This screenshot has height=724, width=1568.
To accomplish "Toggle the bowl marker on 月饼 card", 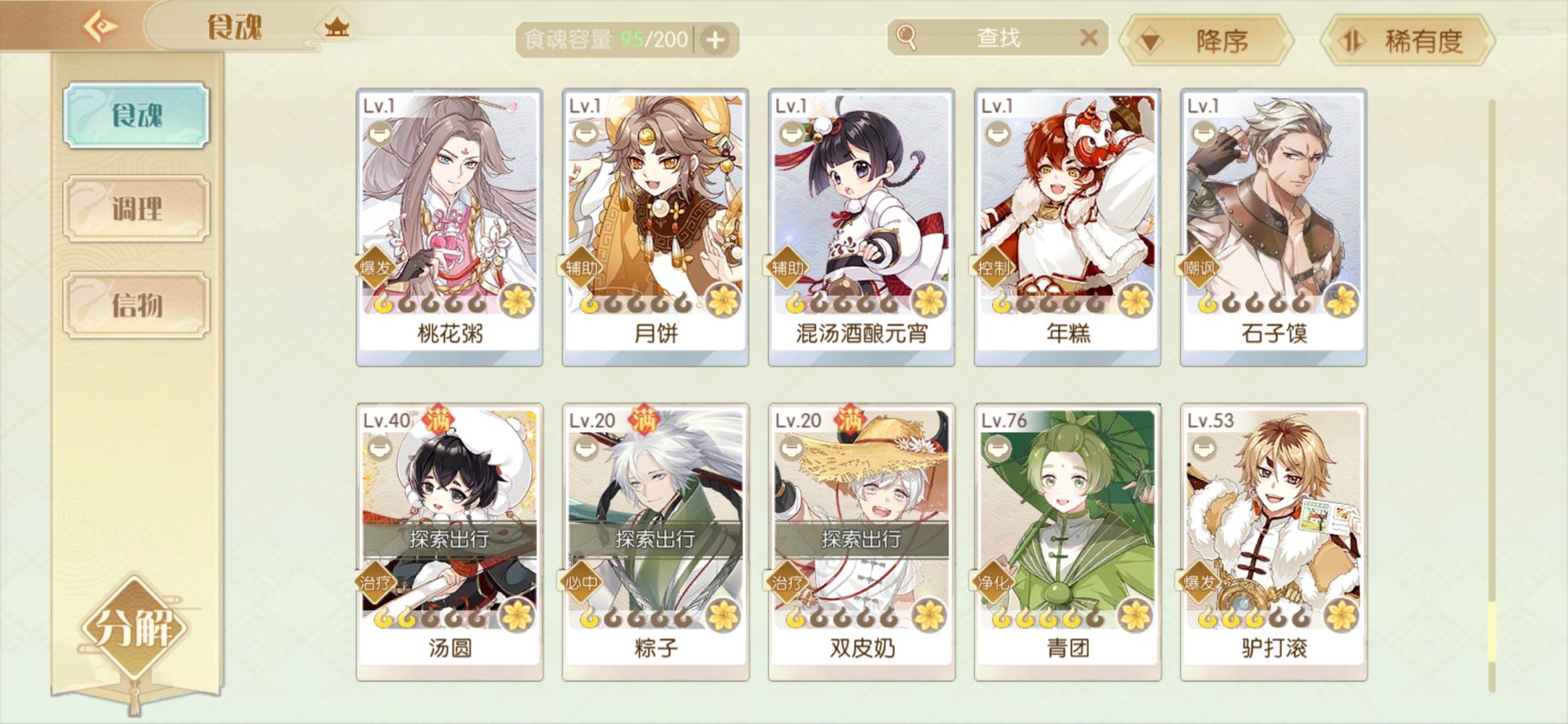I will pyautogui.click(x=585, y=134).
